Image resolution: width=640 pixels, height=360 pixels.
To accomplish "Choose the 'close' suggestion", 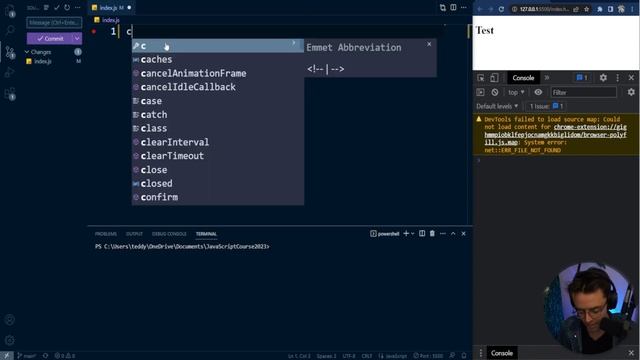I will point(218,170).
